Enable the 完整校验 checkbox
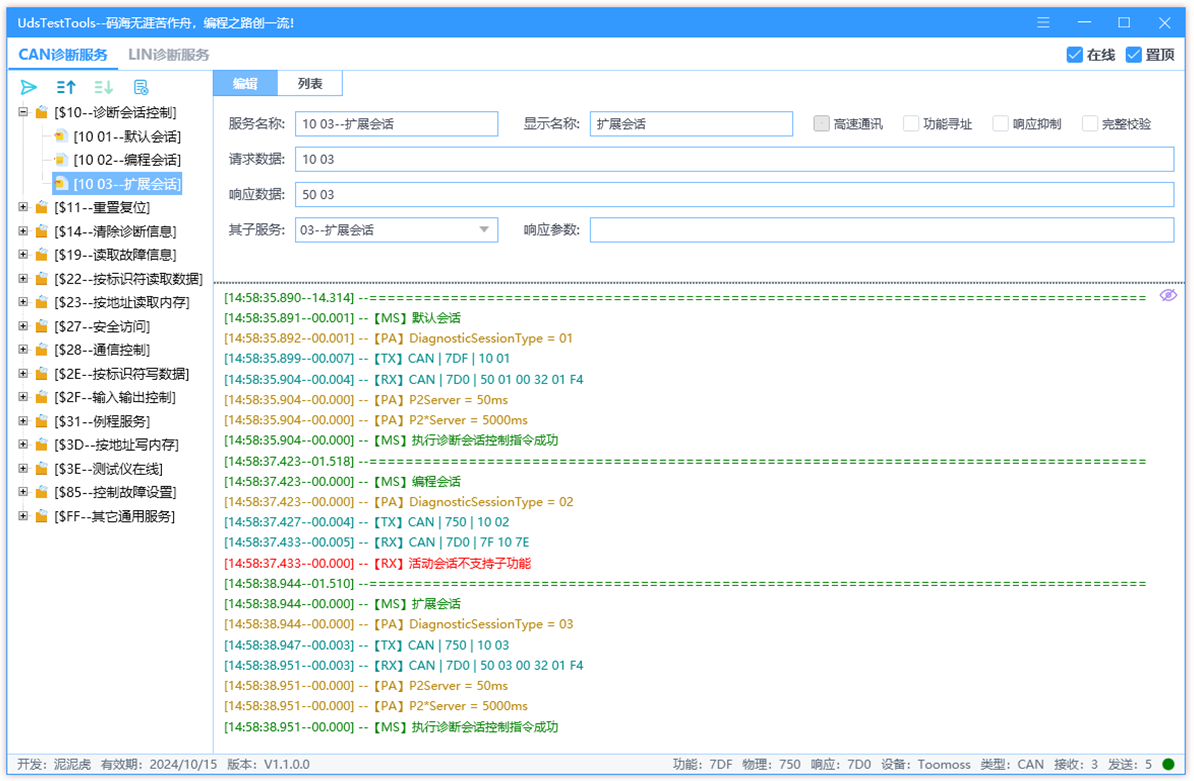The width and height of the screenshot is (1194, 781). pyautogui.click(x=1090, y=123)
